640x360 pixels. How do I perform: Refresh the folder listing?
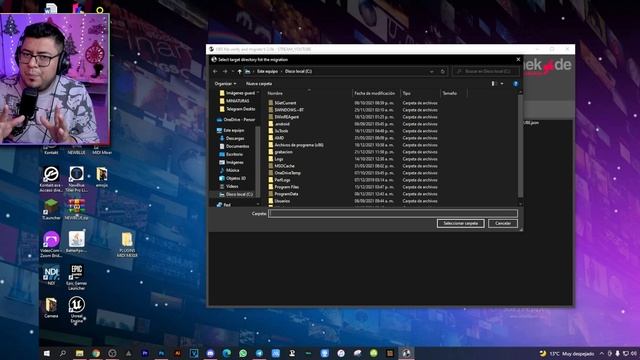443,71
